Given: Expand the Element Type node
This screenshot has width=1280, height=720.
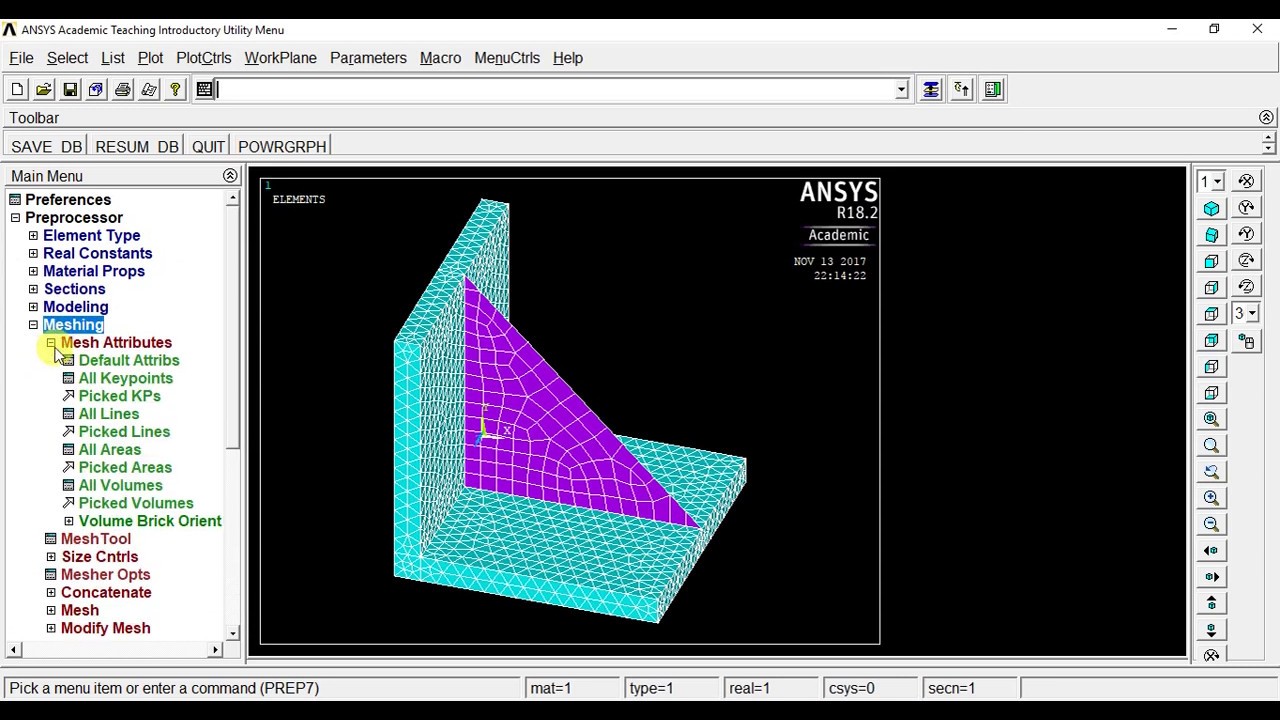Looking at the screenshot, I should pyautogui.click(x=33, y=236).
